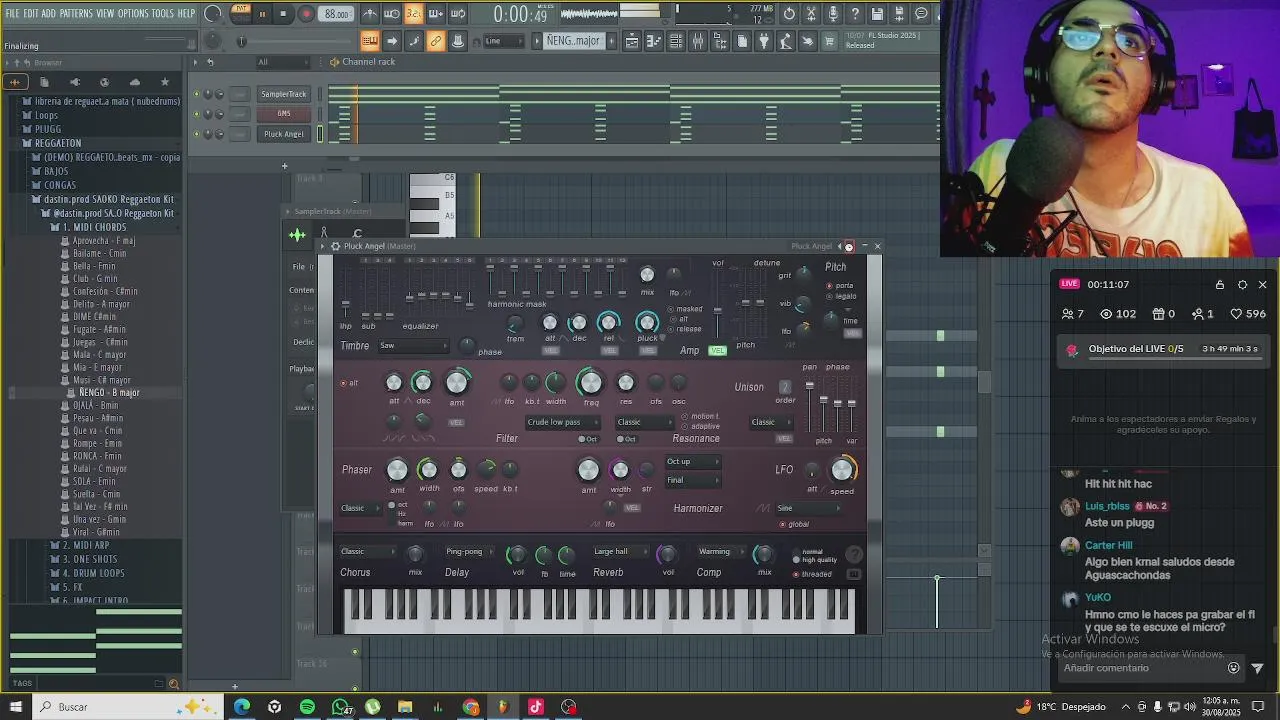
Task: Toggle the motion t. option in Resonance
Action: pyautogui.click(x=701, y=416)
